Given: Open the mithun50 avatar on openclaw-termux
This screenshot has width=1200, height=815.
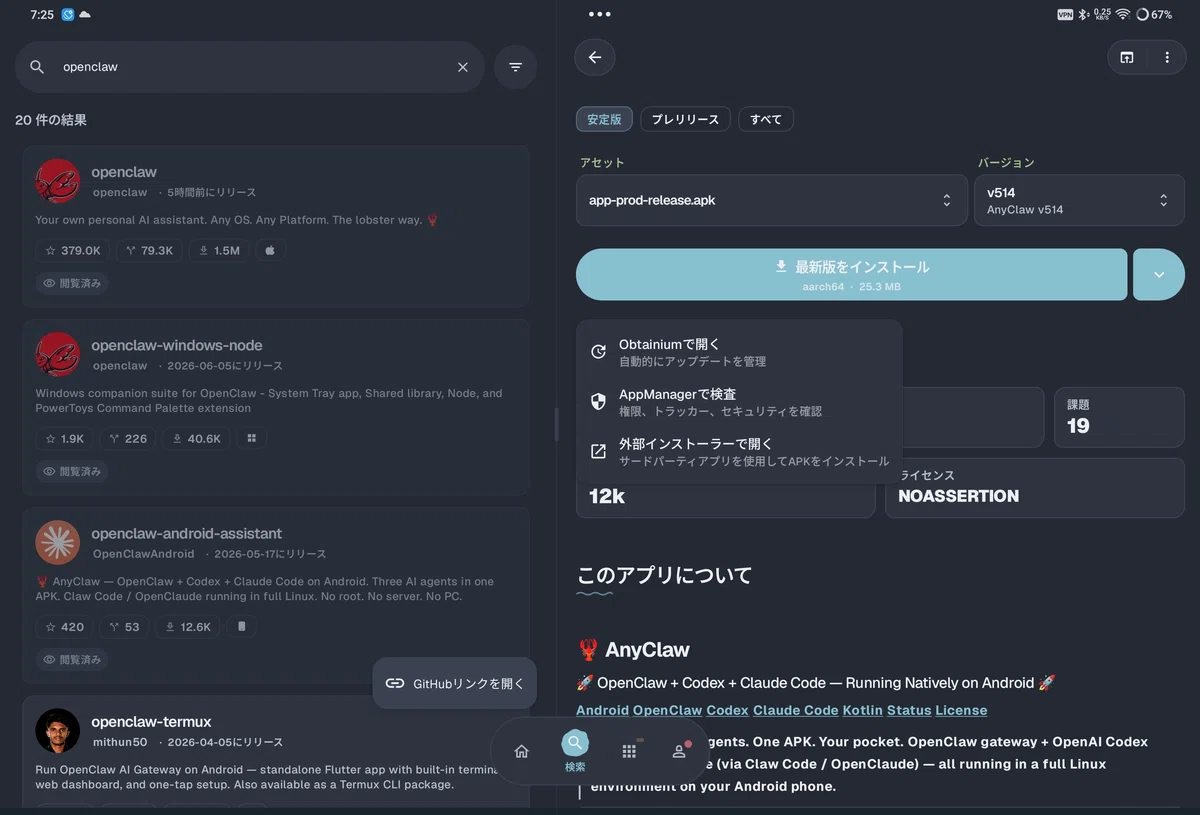Looking at the screenshot, I should coord(57,731).
